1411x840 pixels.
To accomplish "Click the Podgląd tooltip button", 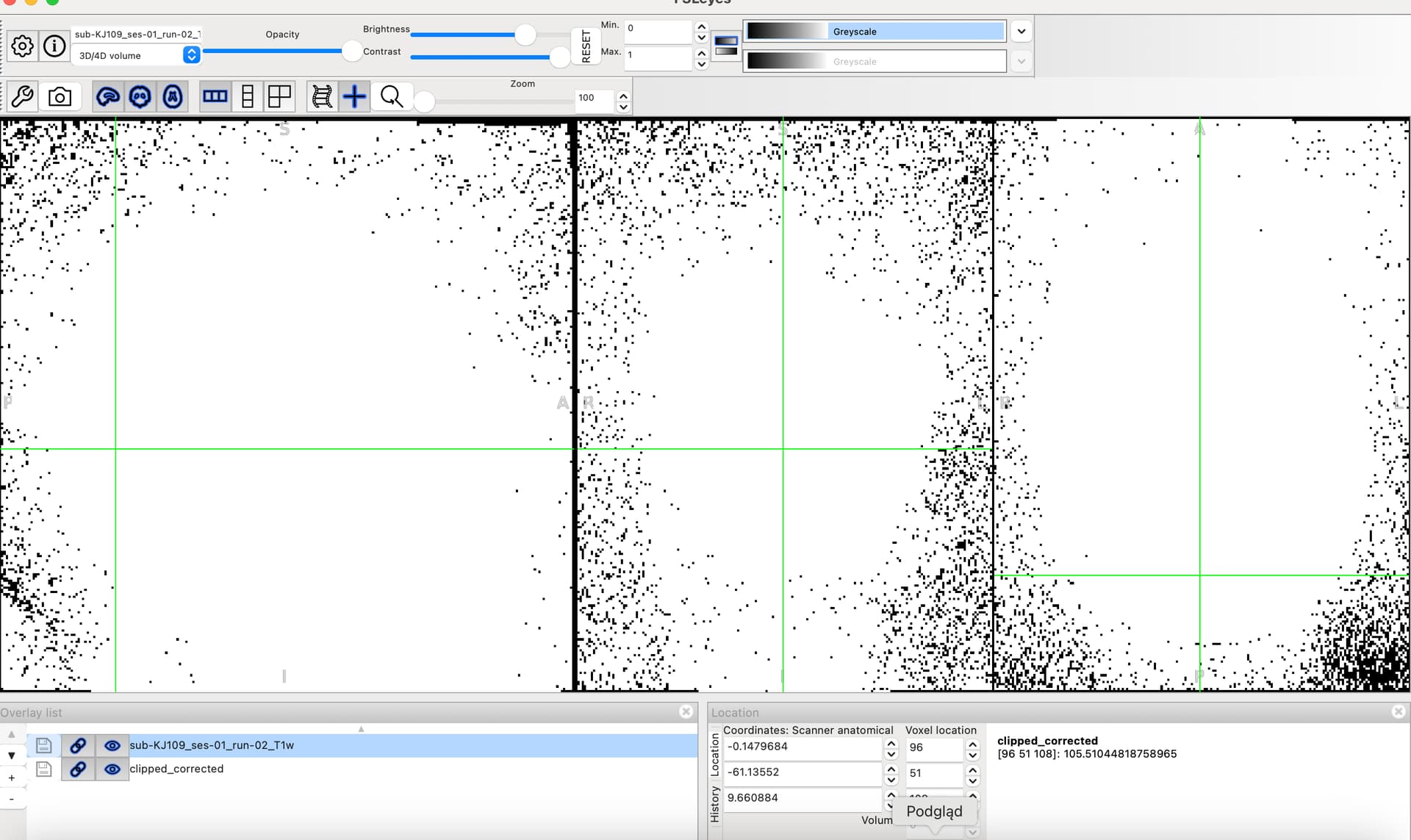I will pos(934,812).
